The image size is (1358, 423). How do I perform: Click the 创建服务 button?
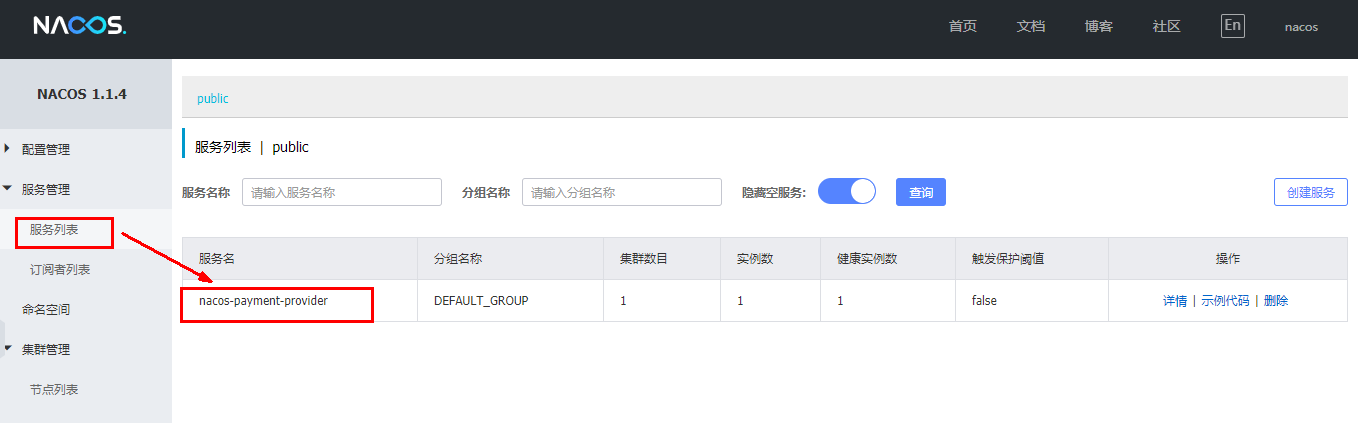[1311, 192]
